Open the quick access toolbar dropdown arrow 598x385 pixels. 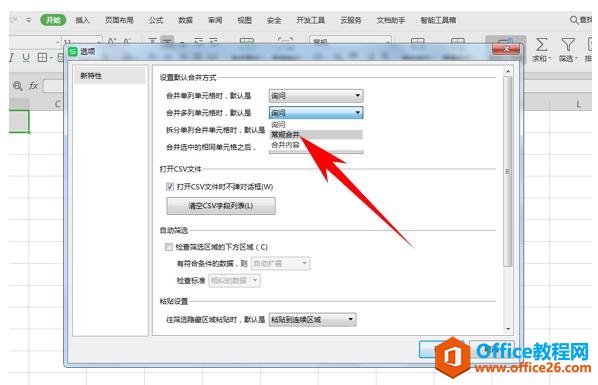tap(29, 19)
